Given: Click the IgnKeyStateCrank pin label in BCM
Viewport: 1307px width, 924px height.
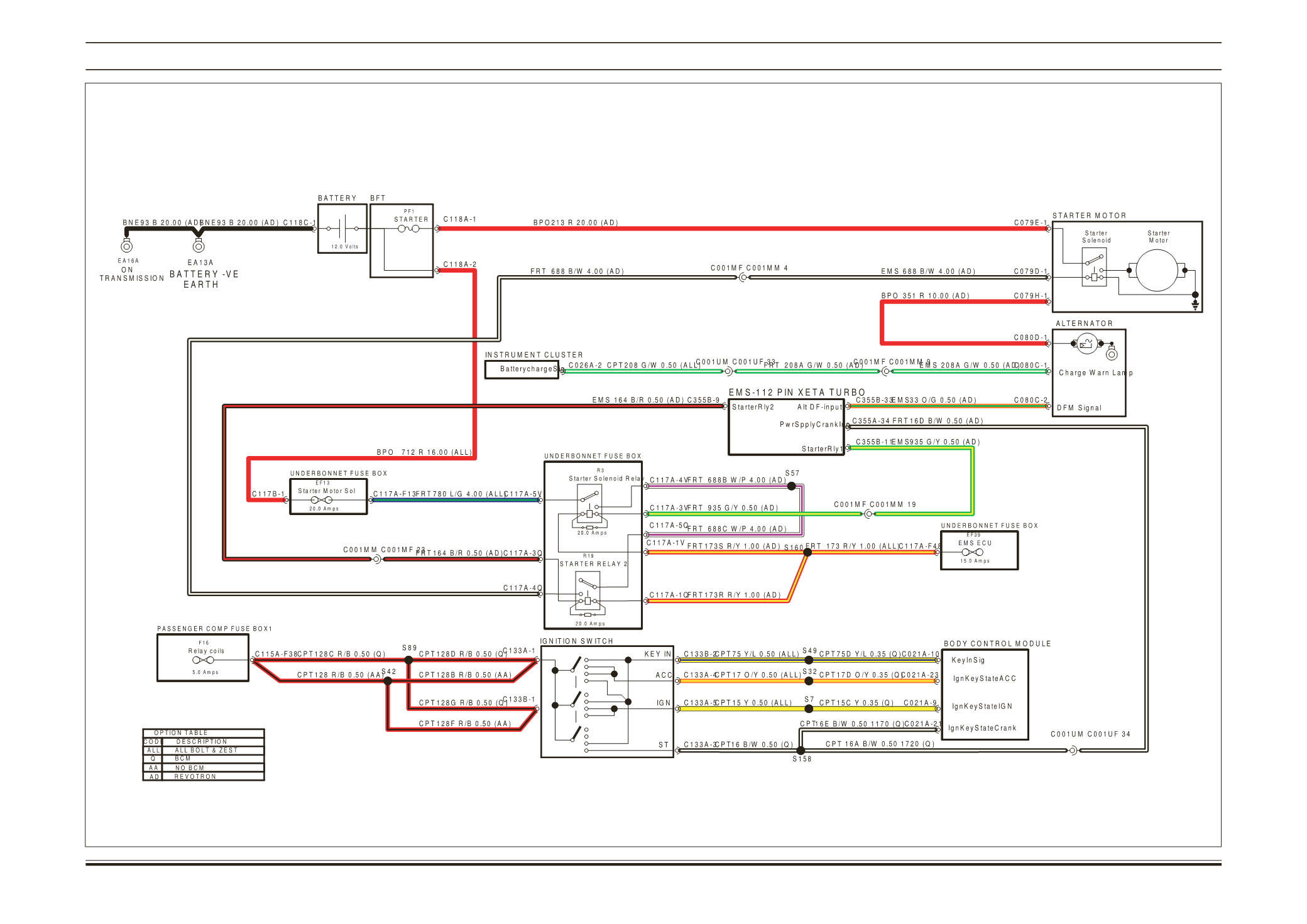Looking at the screenshot, I should point(982,728).
